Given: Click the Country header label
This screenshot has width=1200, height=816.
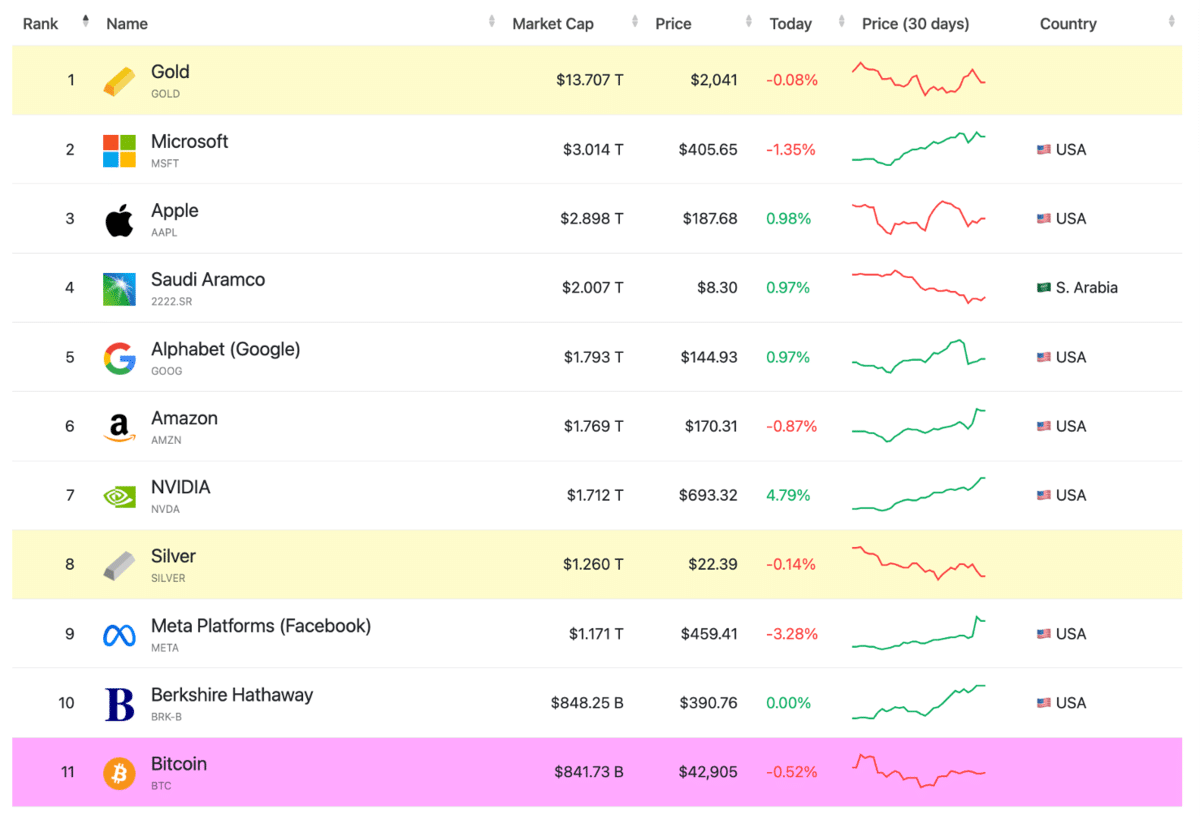Looking at the screenshot, I should pyautogui.click(x=1068, y=24).
